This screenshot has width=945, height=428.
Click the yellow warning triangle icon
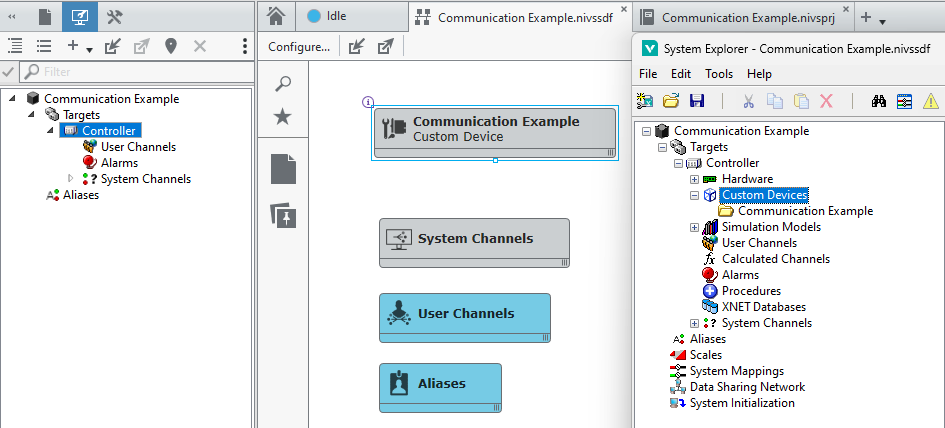tap(931, 101)
